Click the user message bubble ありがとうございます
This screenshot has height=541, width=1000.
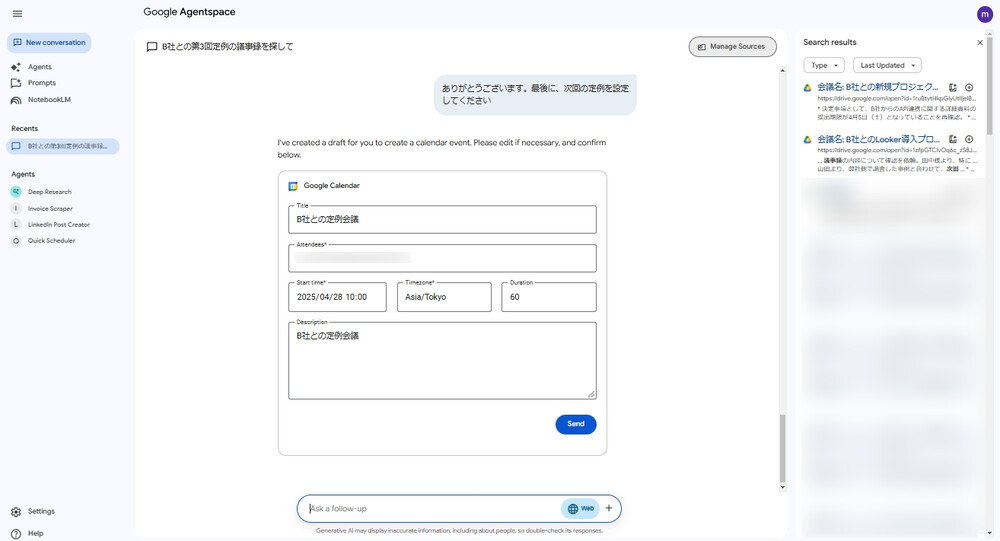point(535,94)
